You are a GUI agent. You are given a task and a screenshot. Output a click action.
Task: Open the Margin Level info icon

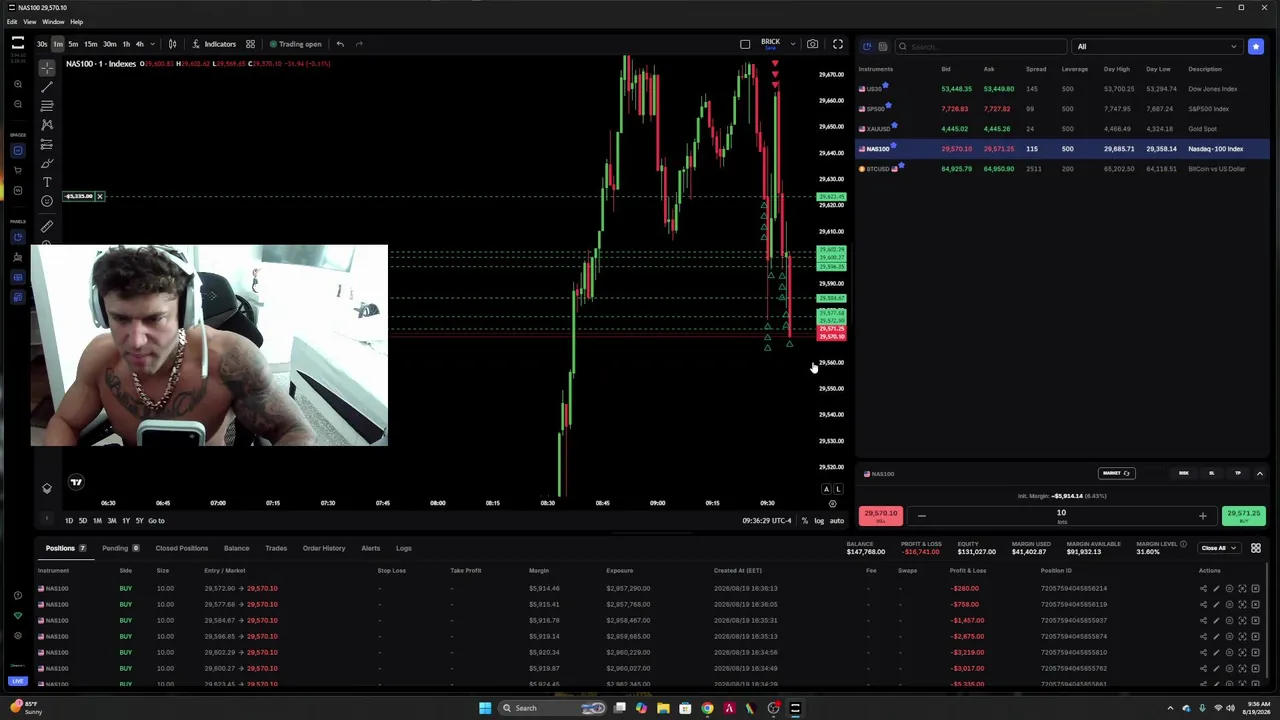click(1183, 545)
